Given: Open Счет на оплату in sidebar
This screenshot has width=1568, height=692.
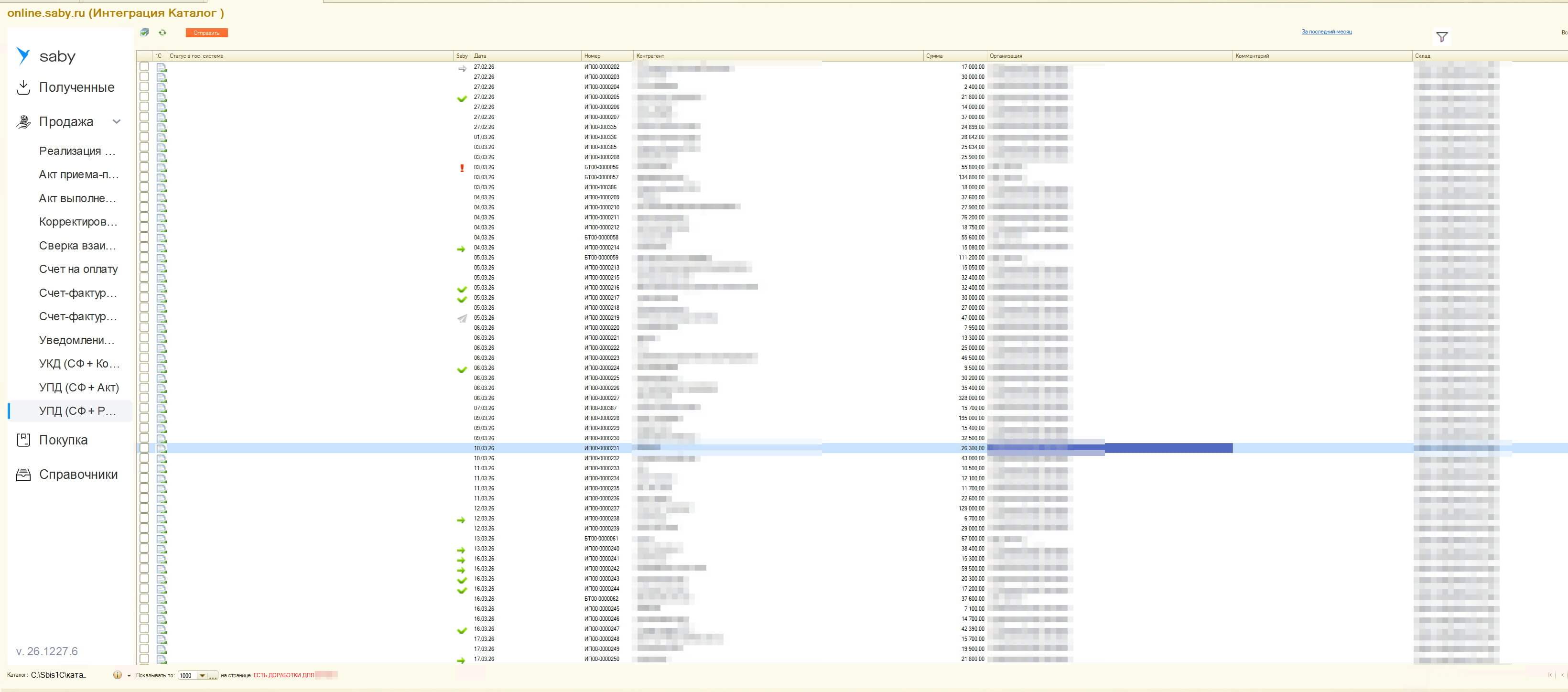Looking at the screenshot, I should pos(78,269).
